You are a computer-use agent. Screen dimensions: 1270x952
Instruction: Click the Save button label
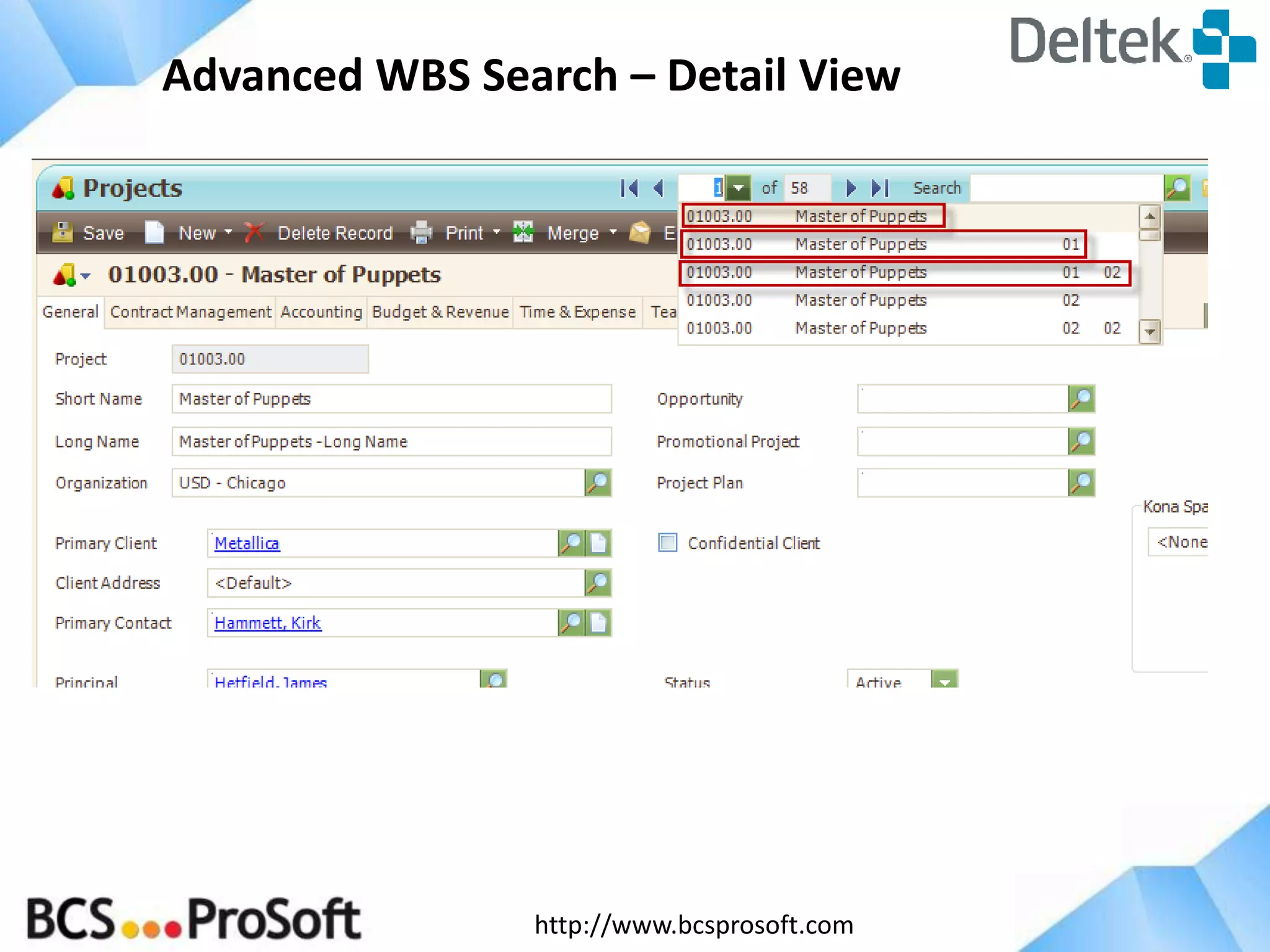104,233
